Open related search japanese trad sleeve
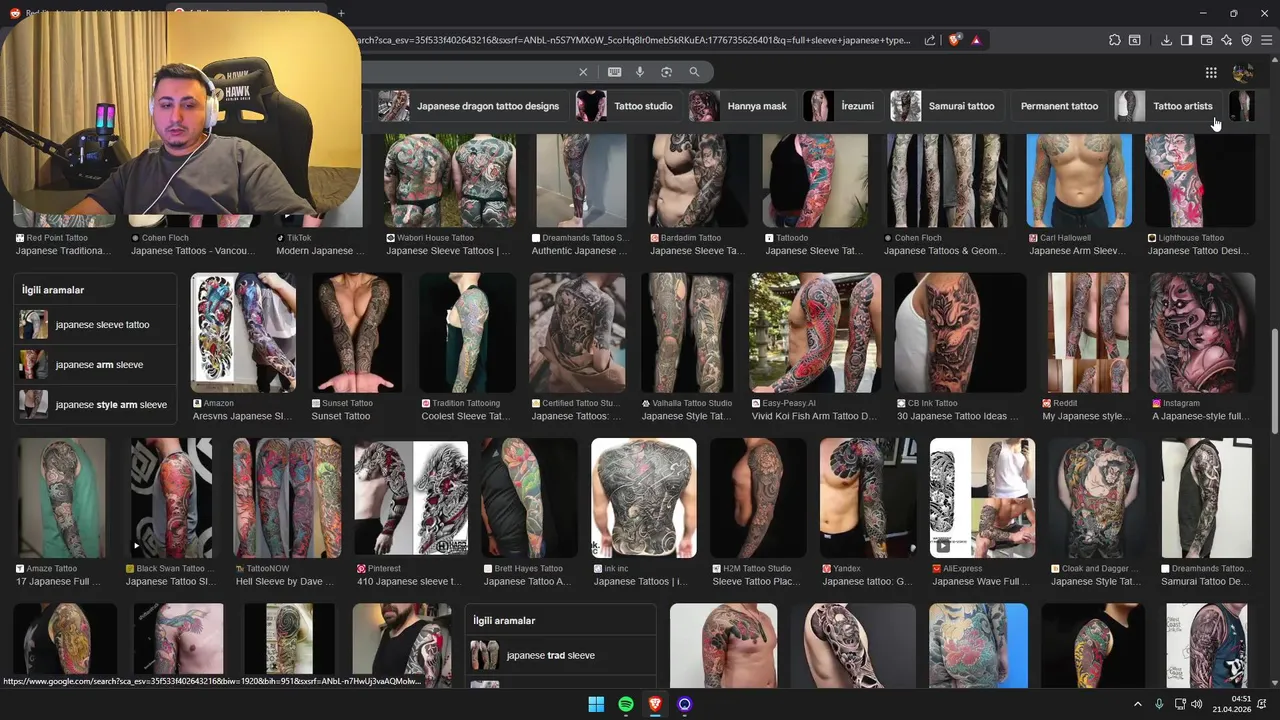1280x720 pixels. click(560, 656)
